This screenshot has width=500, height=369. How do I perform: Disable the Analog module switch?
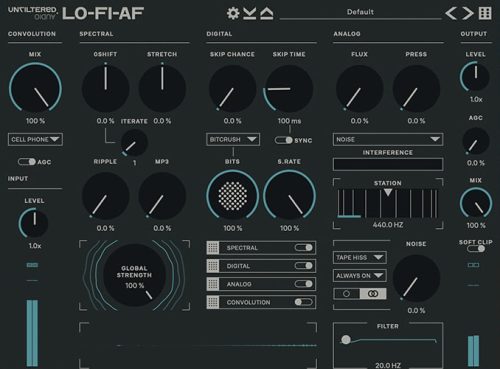(x=304, y=284)
